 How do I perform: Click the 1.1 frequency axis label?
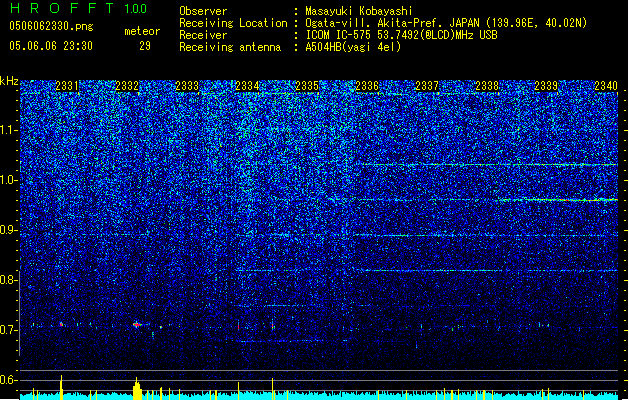tap(8, 130)
